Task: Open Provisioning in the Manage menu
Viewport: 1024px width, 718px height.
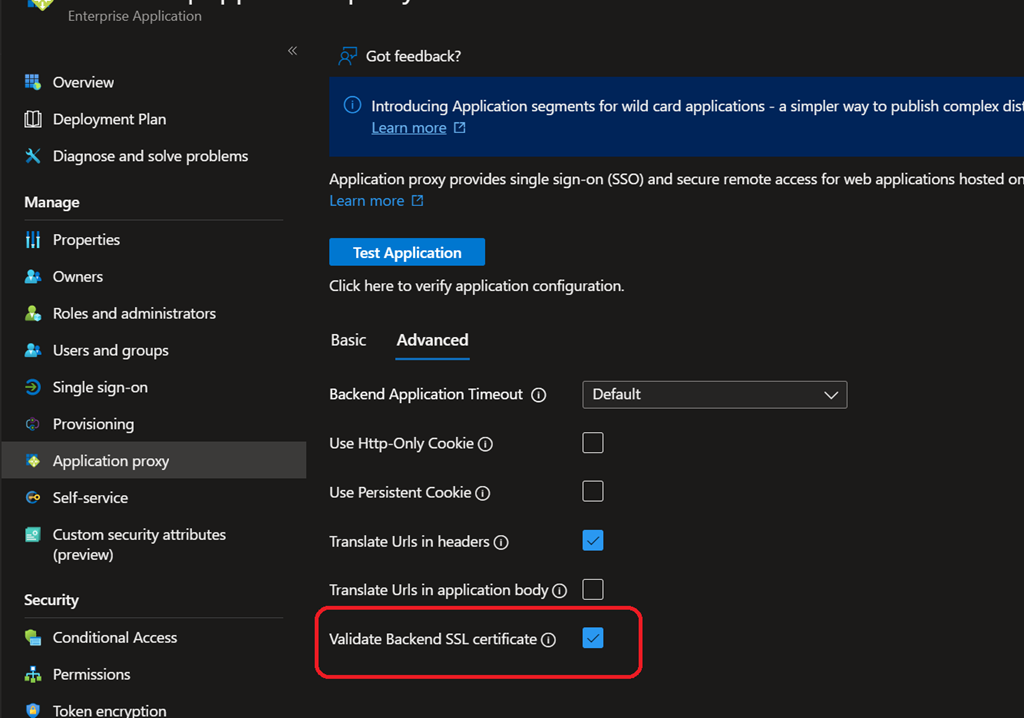Action: click(93, 424)
